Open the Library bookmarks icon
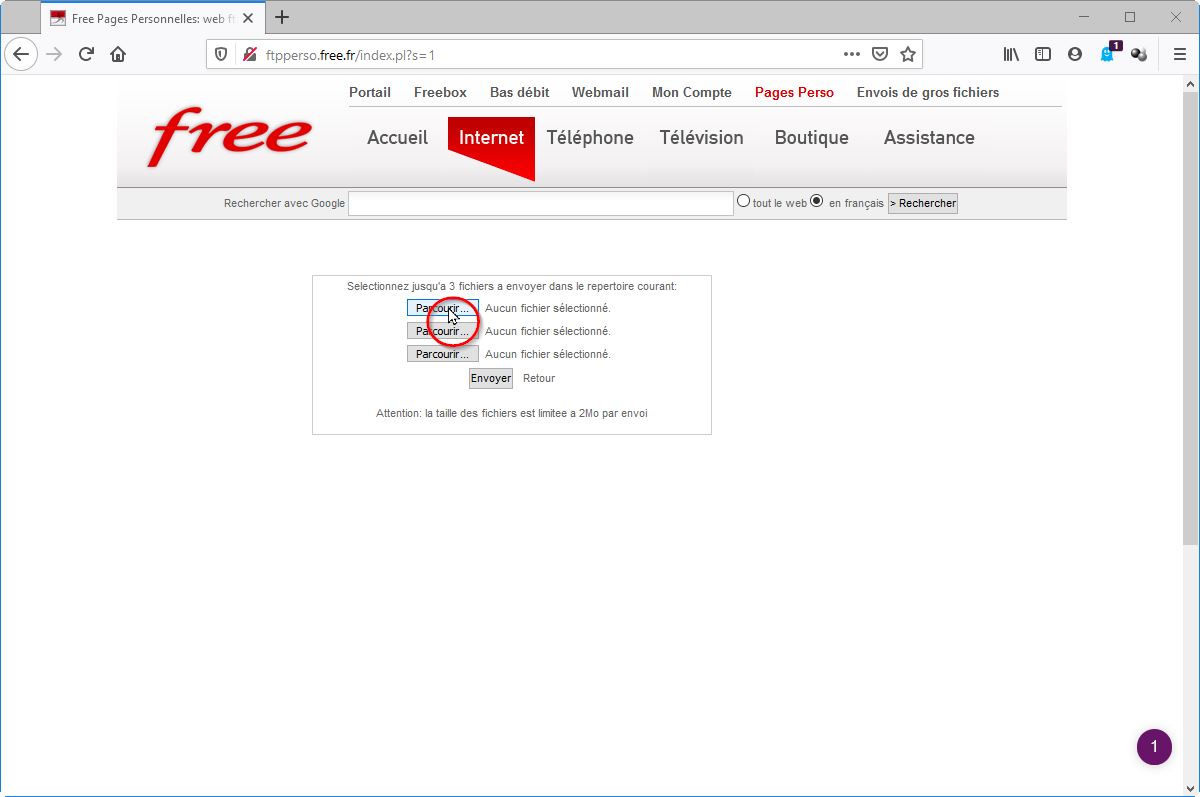Viewport: 1200px width, 797px height. coord(1011,55)
